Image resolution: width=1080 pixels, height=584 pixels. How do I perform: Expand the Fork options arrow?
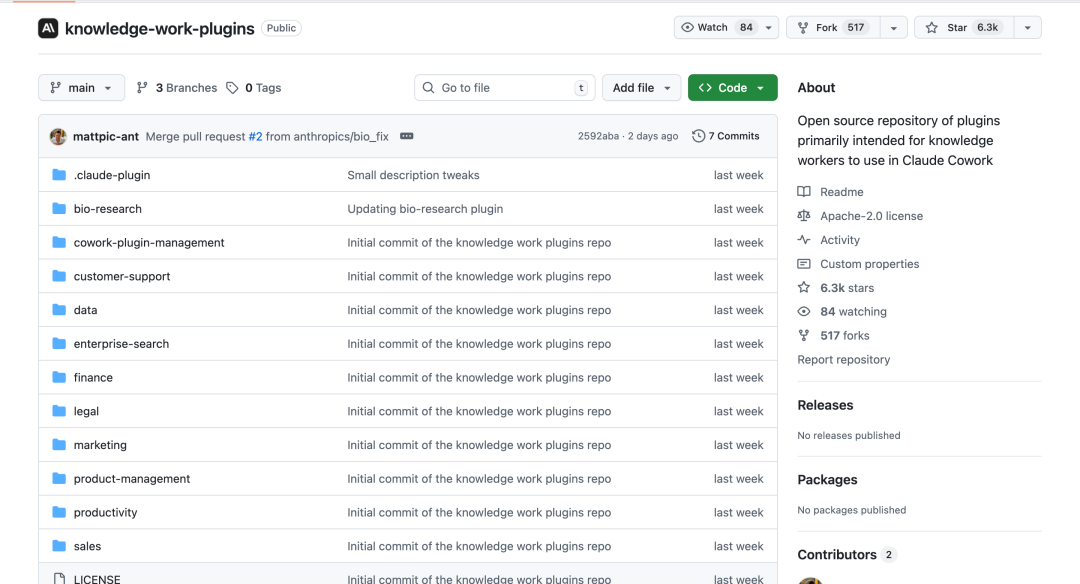pyautogui.click(x=893, y=28)
